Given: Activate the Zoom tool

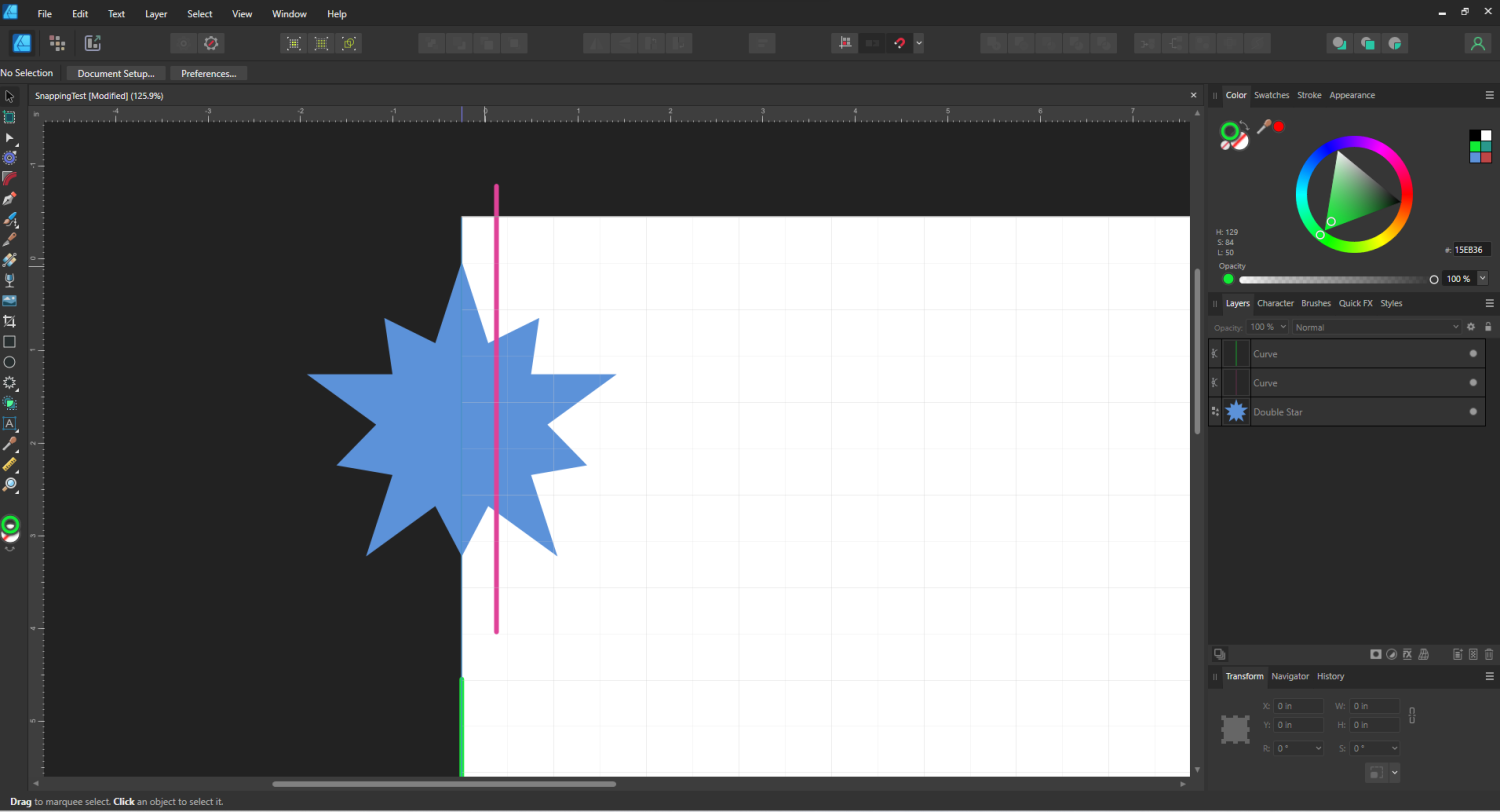Looking at the screenshot, I should [10, 485].
